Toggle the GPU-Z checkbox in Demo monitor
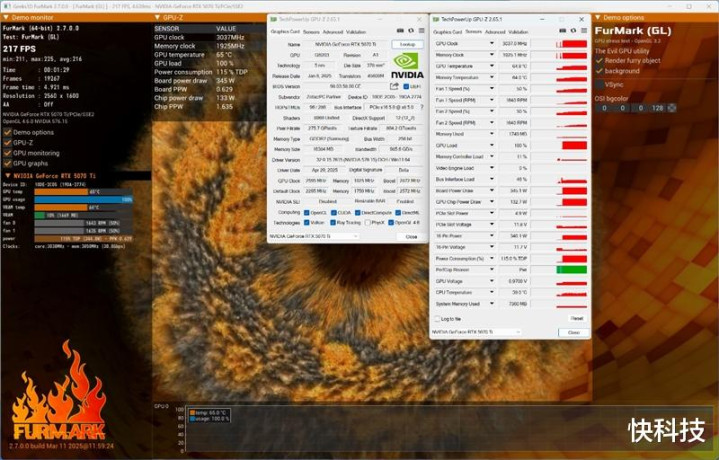 pos(7,142)
